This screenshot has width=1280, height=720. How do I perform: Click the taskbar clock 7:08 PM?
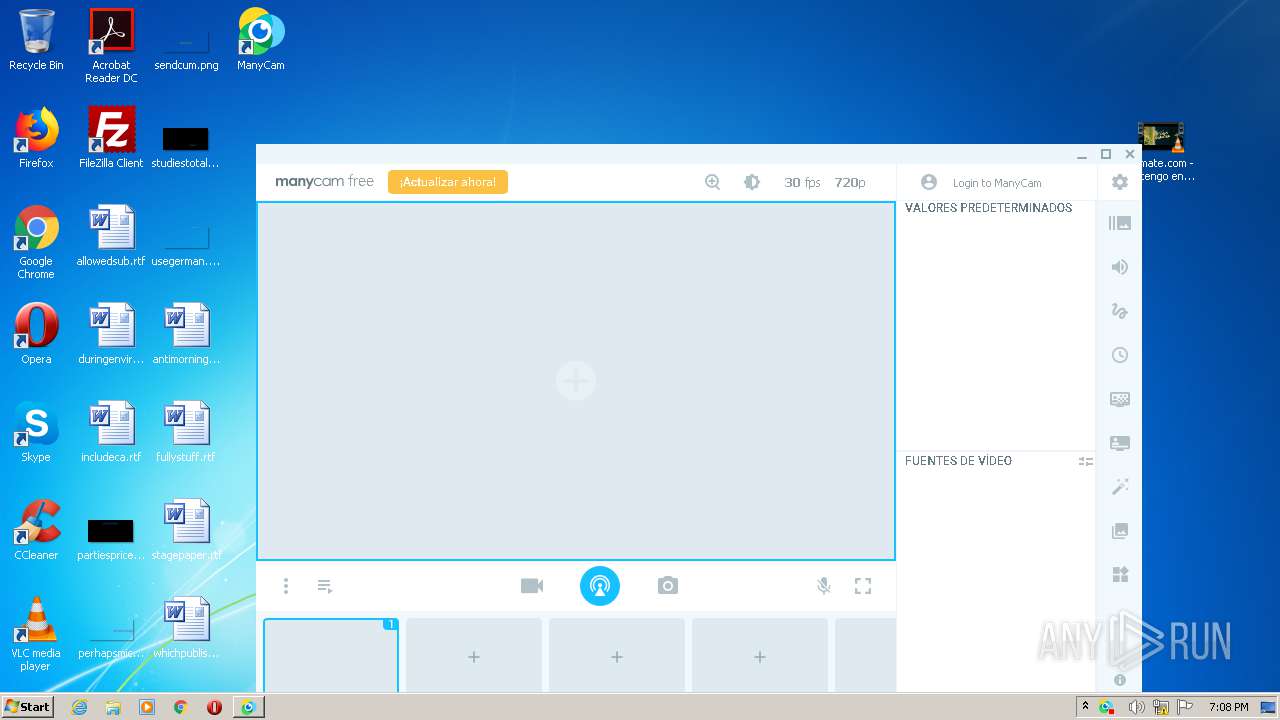(x=1228, y=707)
